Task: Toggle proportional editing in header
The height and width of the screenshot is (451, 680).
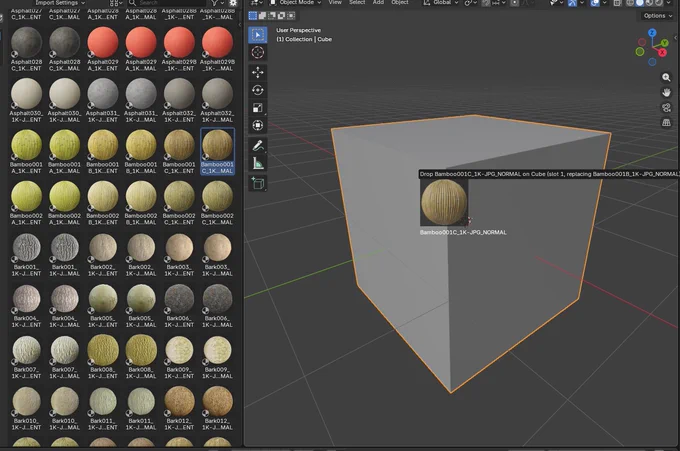Action: [514, 3]
